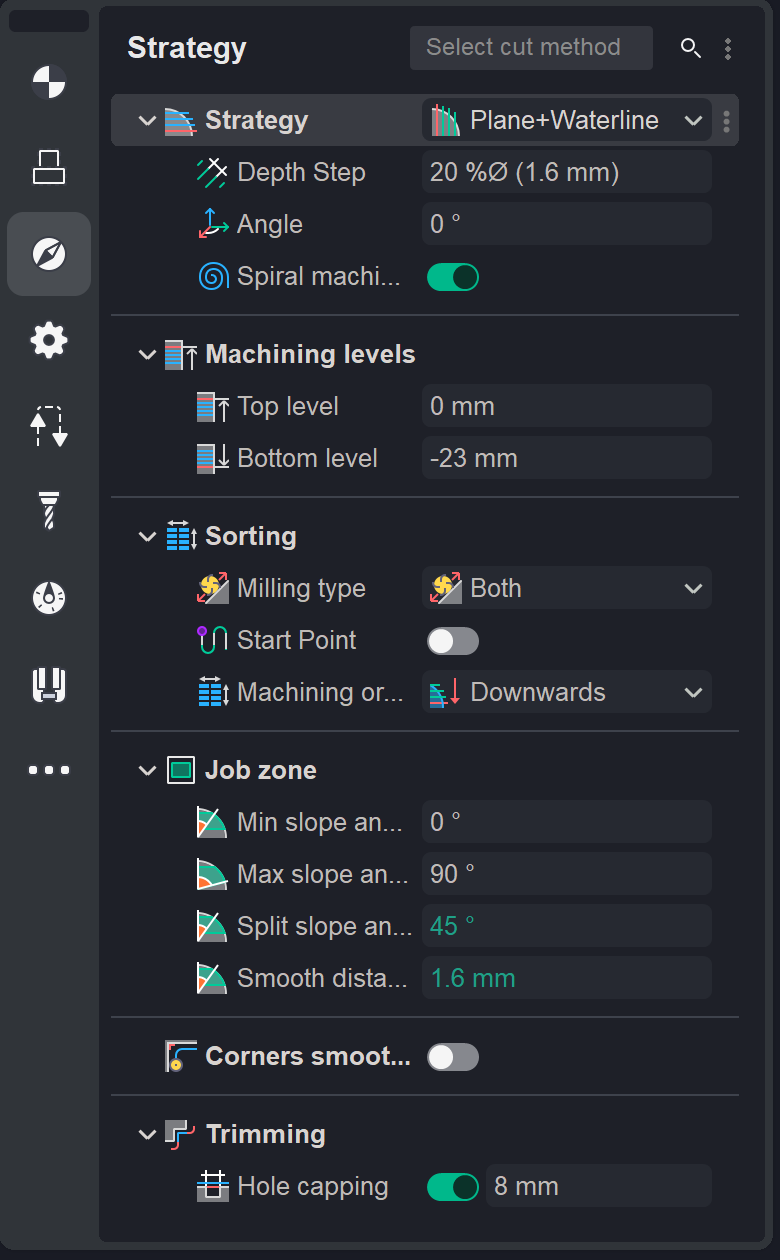Viewport: 780px width, 1260px height.
Task: Open the fixture clamp sidebar icon
Action: [x=49, y=684]
